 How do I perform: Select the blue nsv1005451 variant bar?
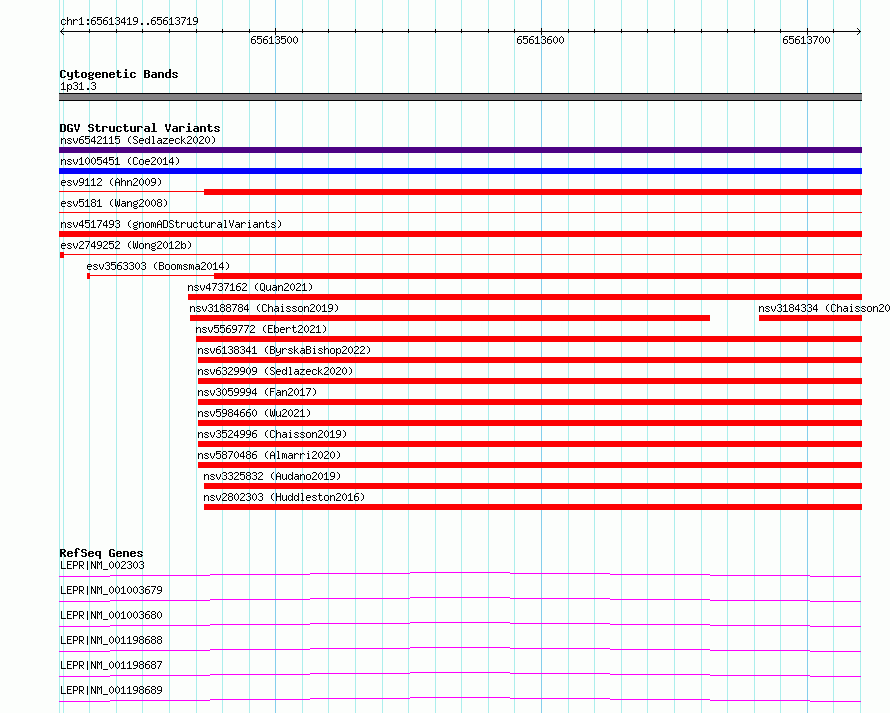point(460,171)
